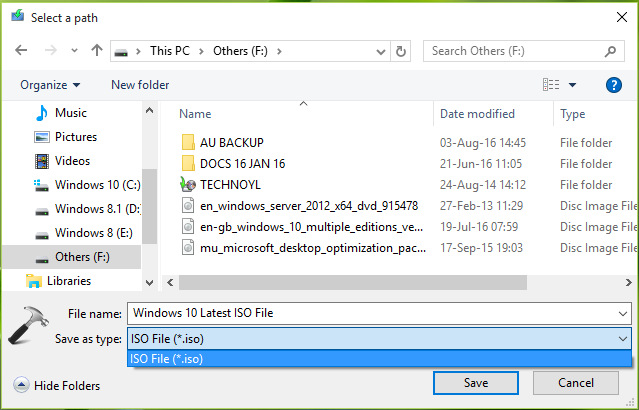Screen dimensions: 639x410
Task: Click the Libraries folder icon
Action: click(x=34, y=281)
